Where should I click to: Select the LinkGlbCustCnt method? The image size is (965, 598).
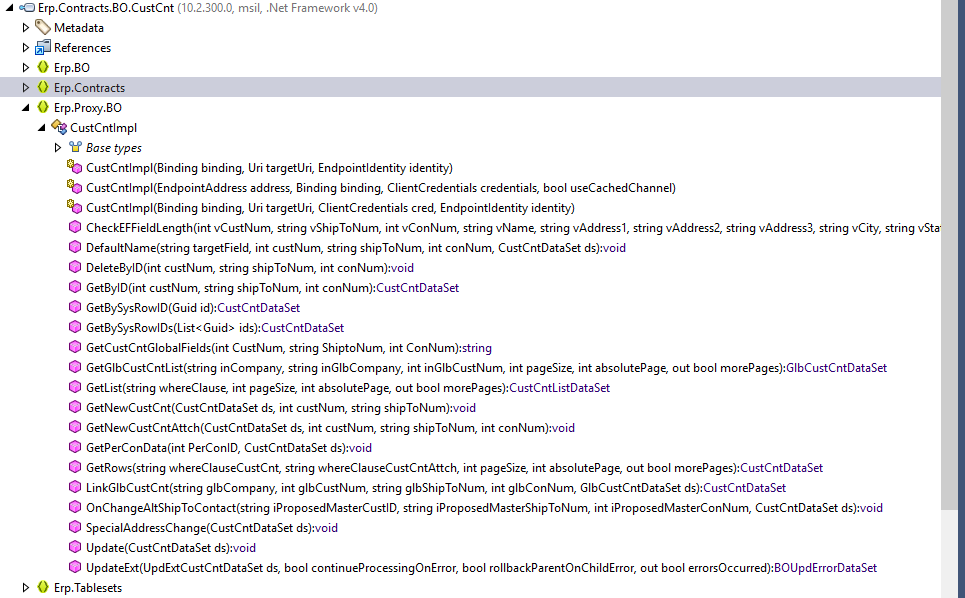(436, 488)
